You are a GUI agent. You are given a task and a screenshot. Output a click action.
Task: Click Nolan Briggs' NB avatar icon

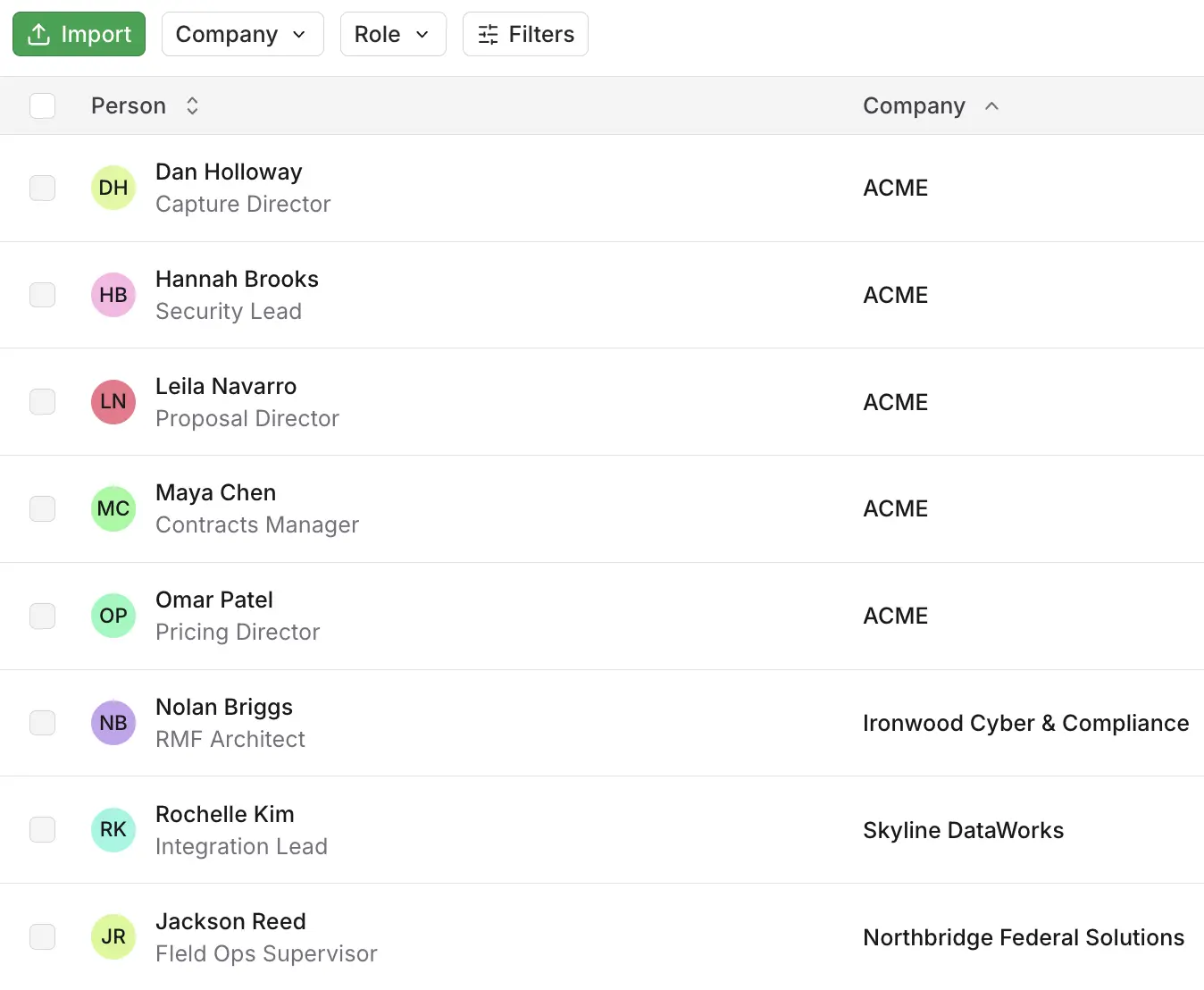(x=113, y=723)
